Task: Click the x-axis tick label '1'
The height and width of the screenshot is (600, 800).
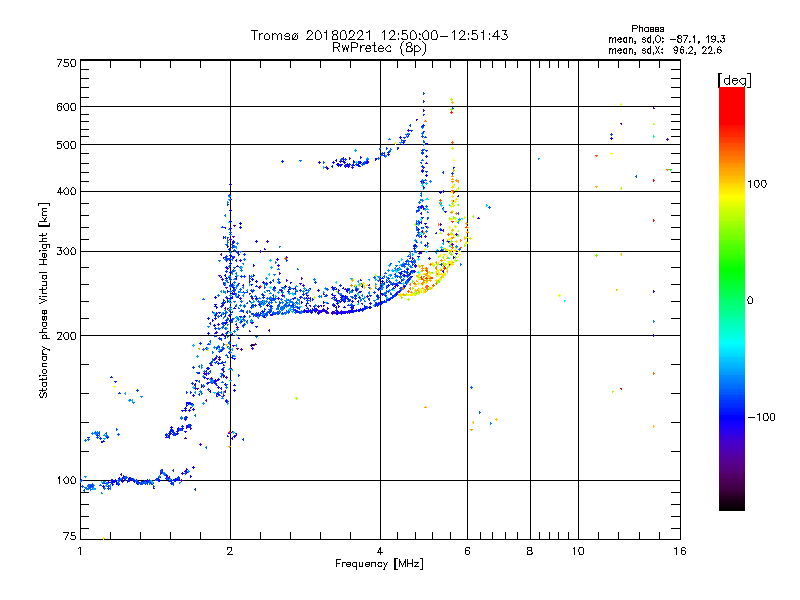Action: 80,551
